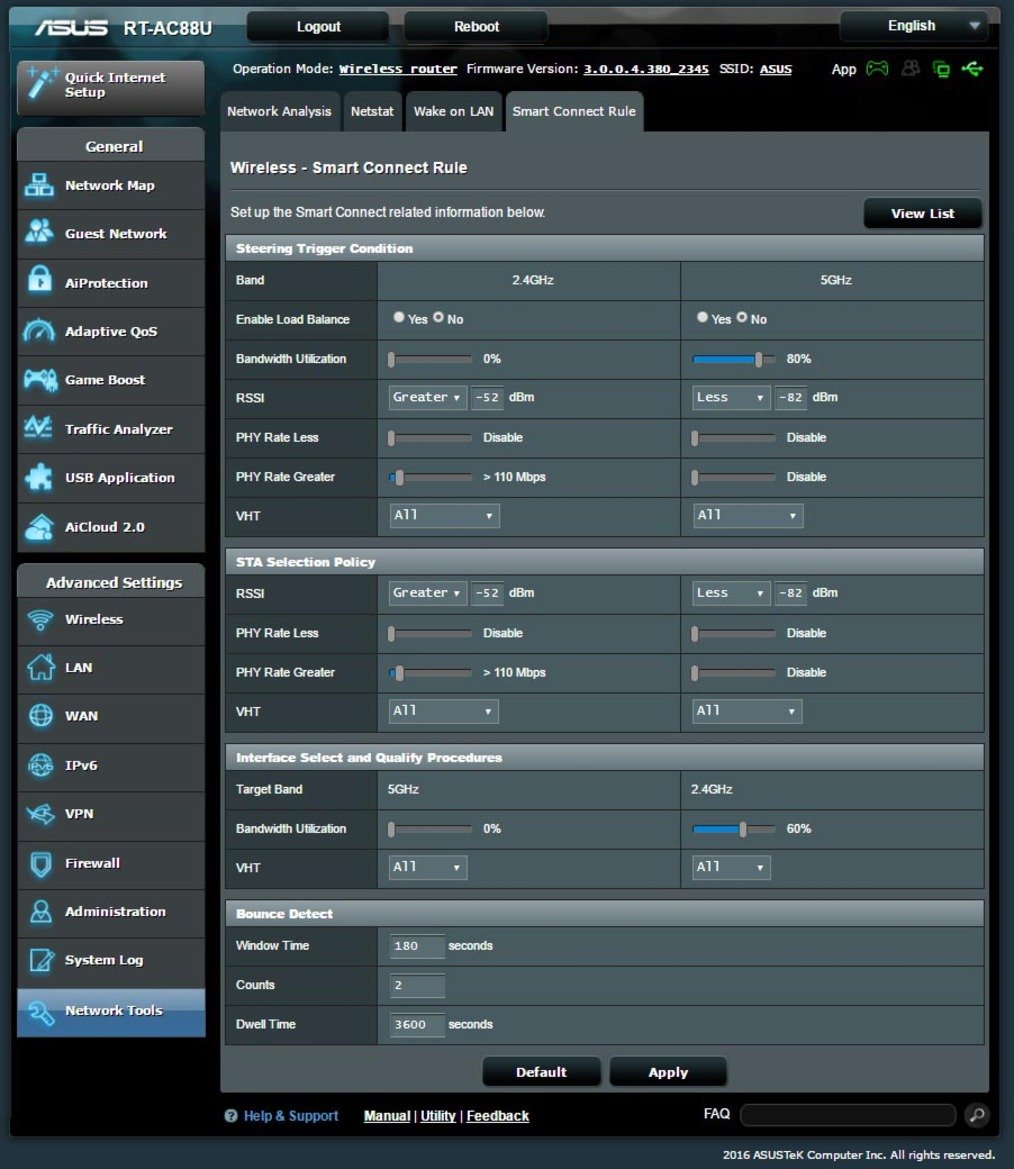Click the FAQ search input field
Screen dimensions: 1014x1169
pos(848,1115)
